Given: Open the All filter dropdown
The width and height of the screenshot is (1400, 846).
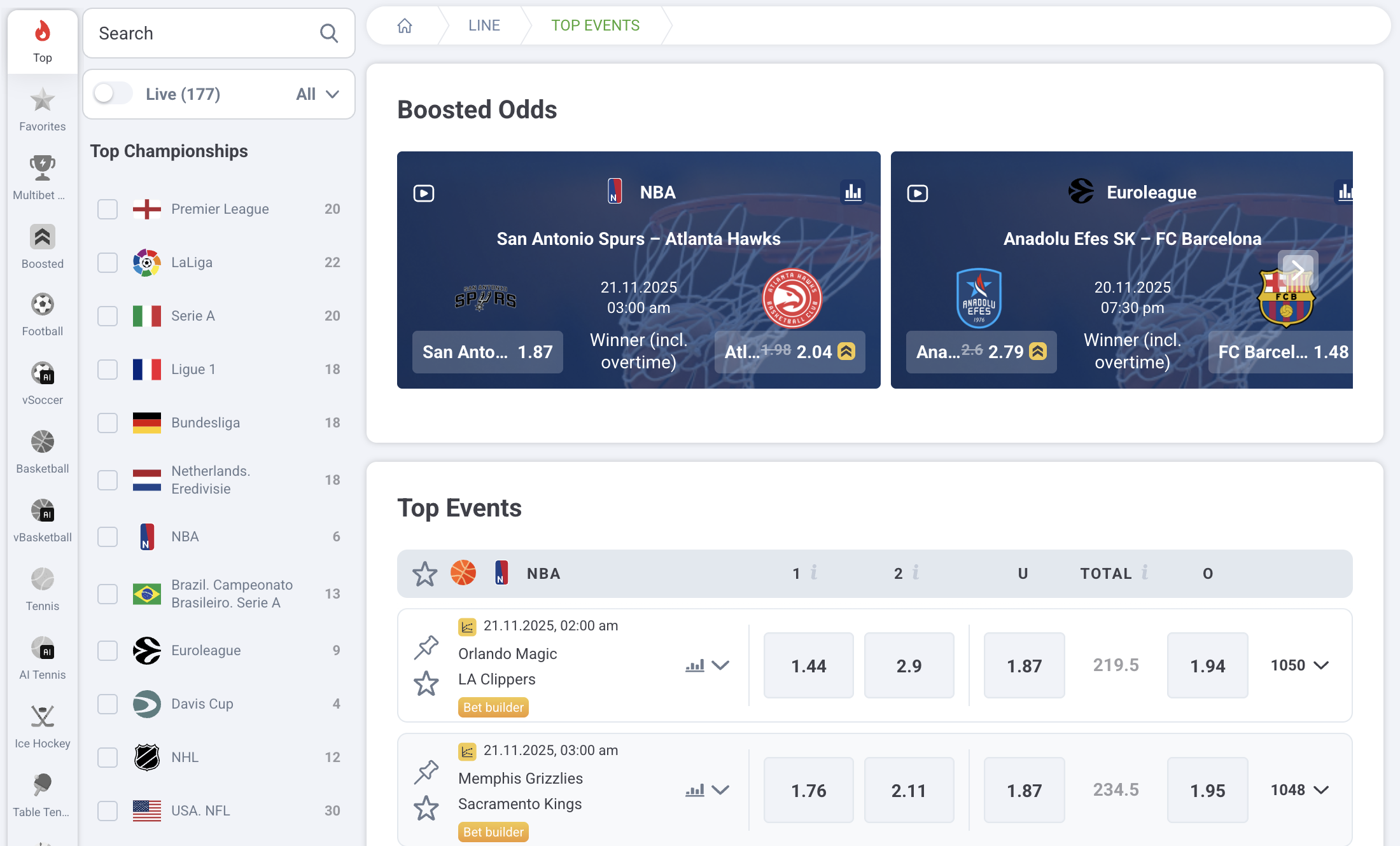Looking at the screenshot, I should 317,94.
